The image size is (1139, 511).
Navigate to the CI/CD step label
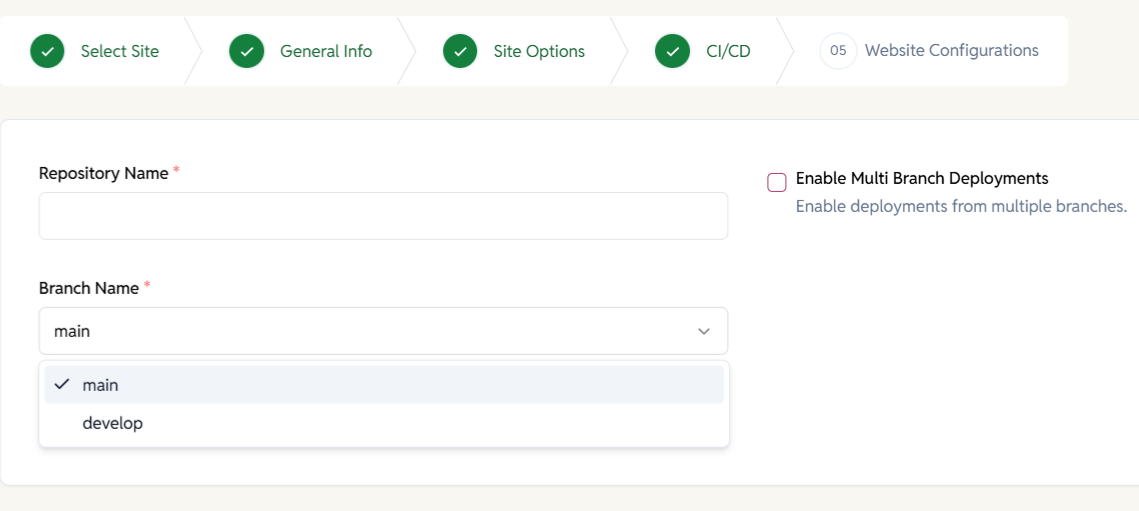pos(728,51)
